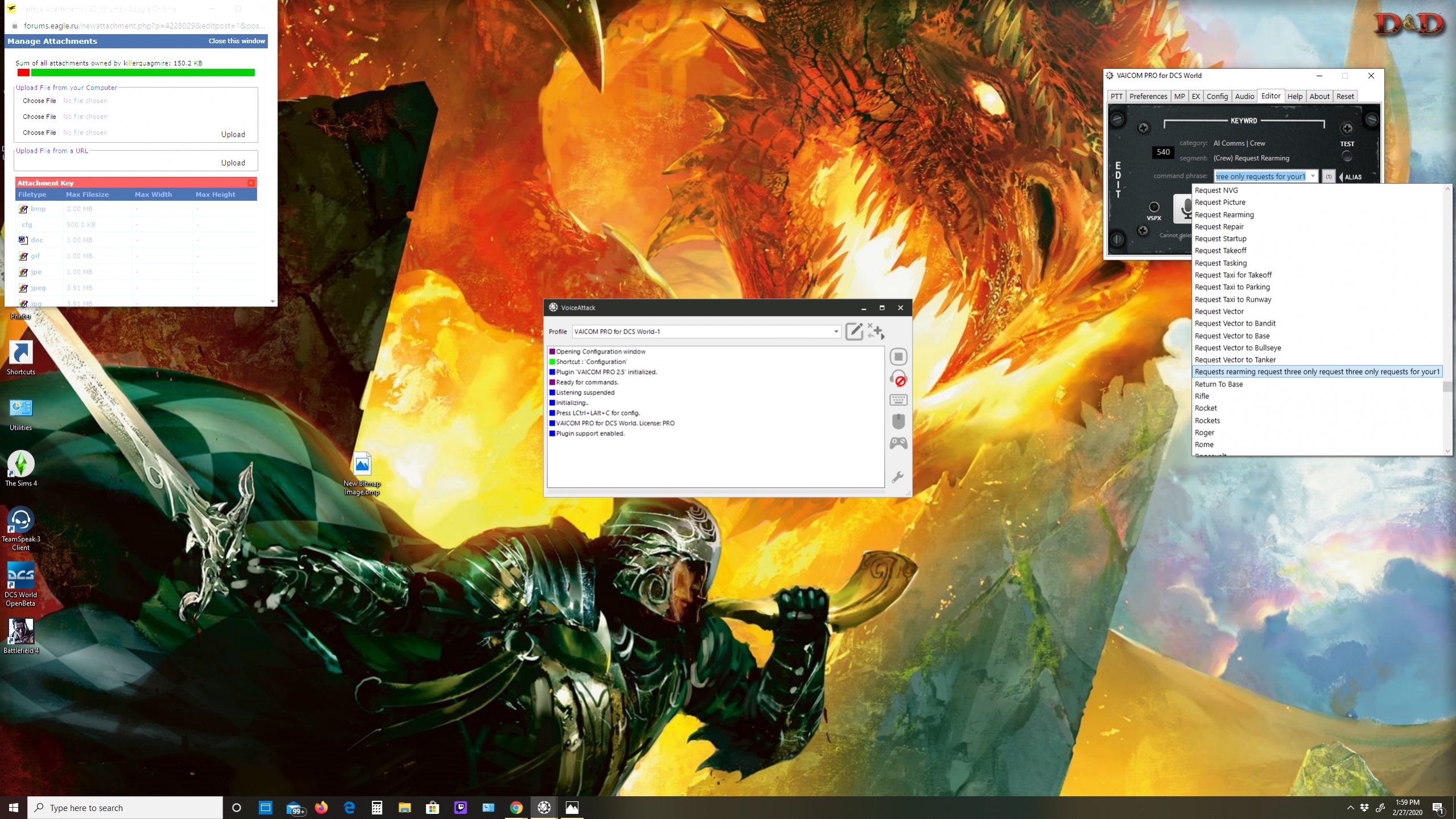
Task: Expand the VoiceAttack Profile dropdown
Action: point(836,332)
